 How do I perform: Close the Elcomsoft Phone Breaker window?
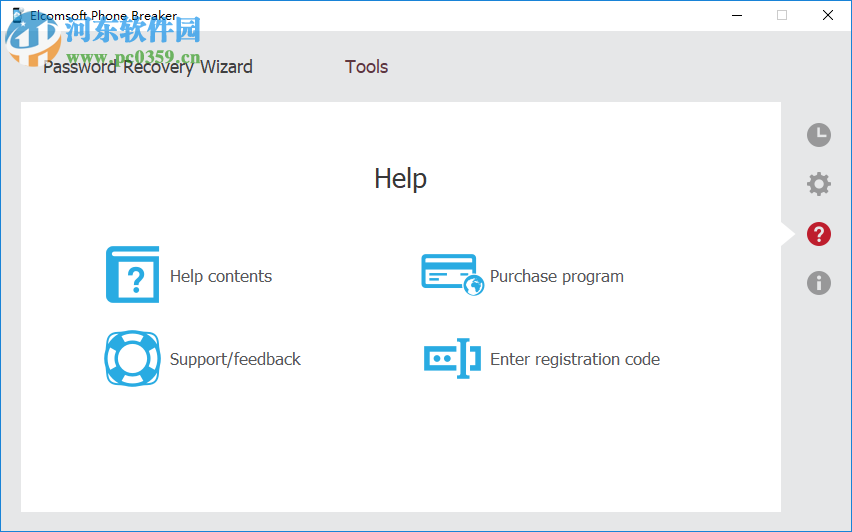828,15
